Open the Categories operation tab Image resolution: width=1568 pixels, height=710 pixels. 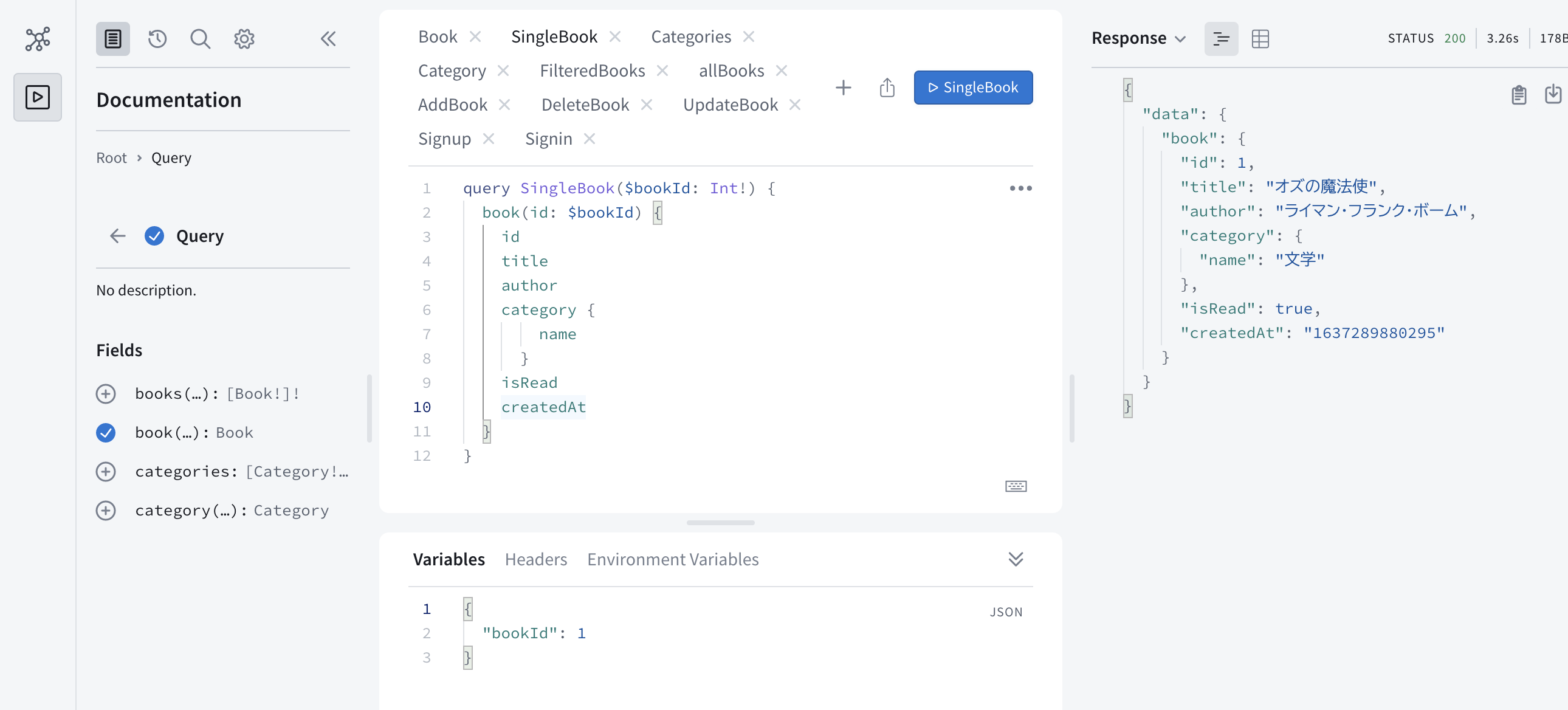[691, 36]
